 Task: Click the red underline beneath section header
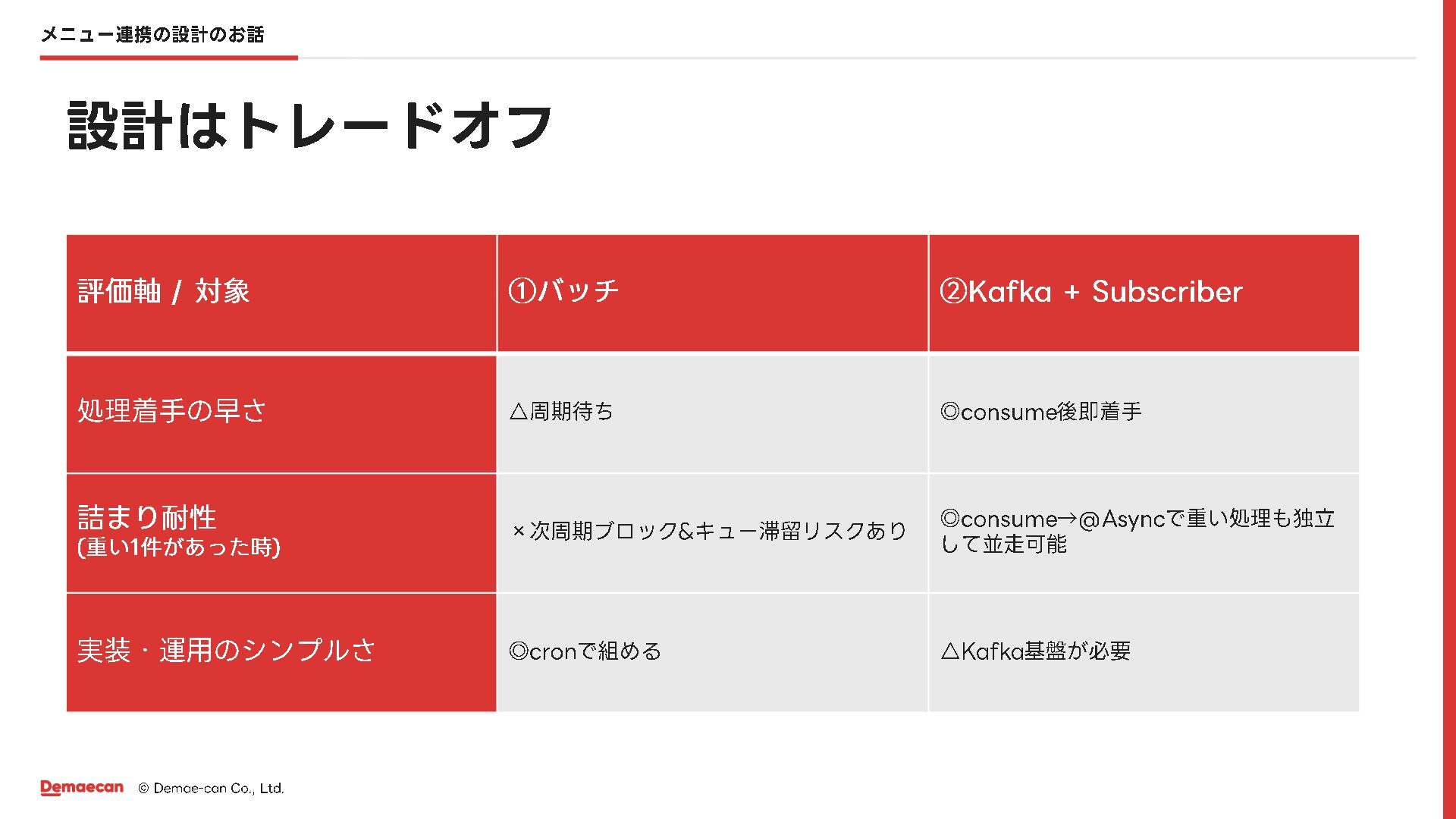click(169, 57)
